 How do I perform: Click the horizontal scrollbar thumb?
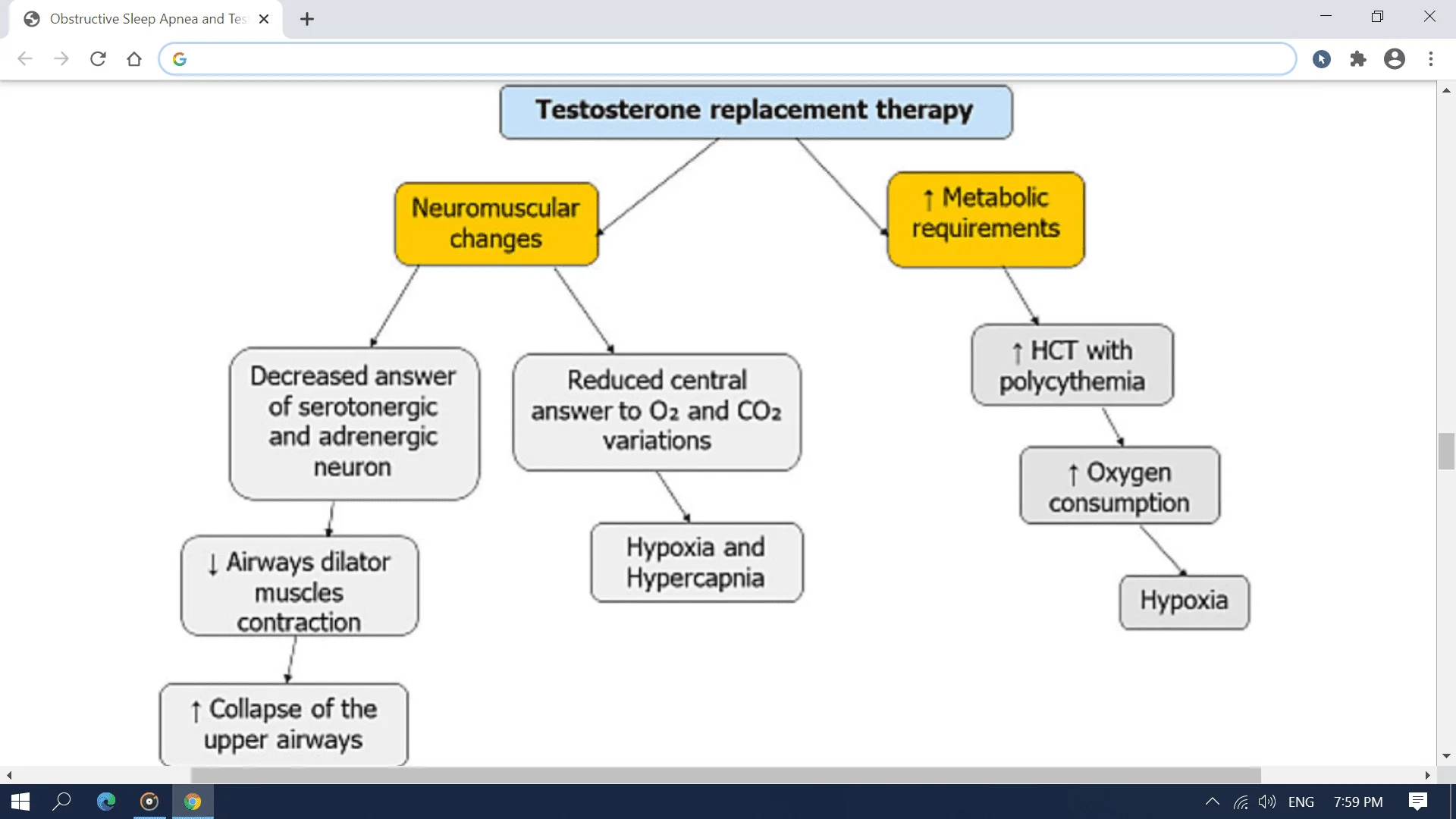[726, 775]
